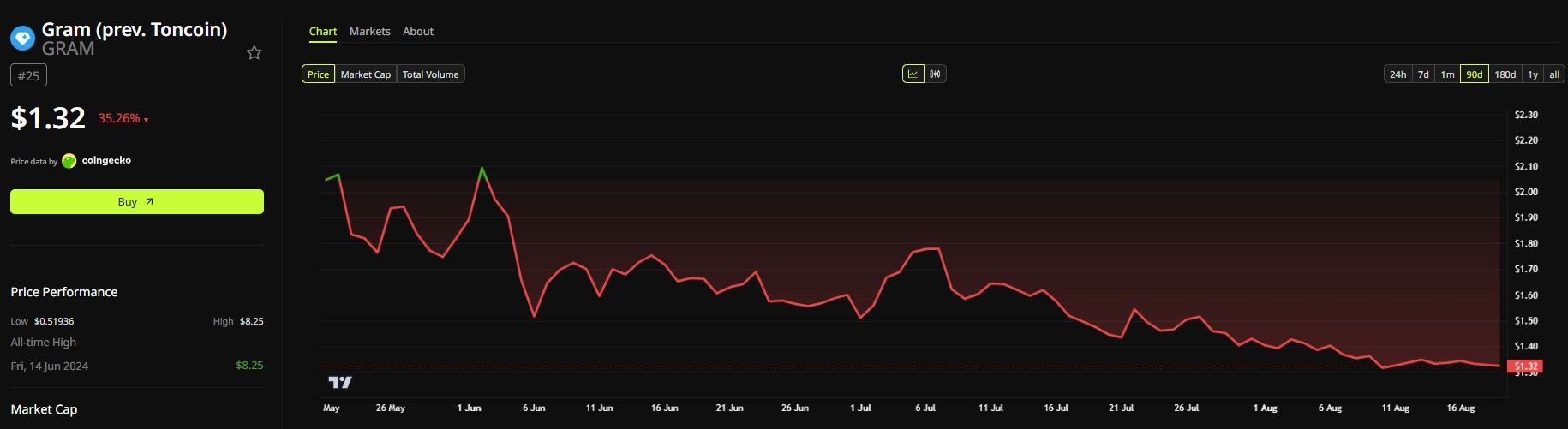Click the GRAM ticker symbol
Screen dimensions: 1568x429
(68, 49)
